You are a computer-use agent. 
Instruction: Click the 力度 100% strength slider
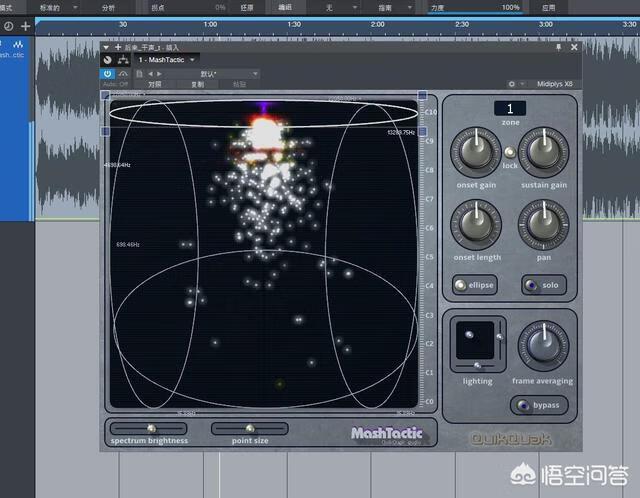click(476, 7)
